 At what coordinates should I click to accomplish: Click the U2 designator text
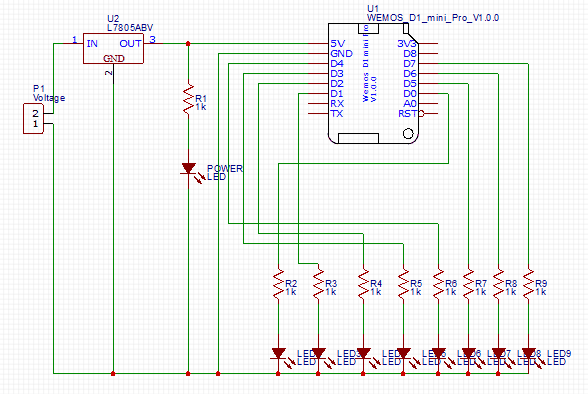[x=113, y=19]
